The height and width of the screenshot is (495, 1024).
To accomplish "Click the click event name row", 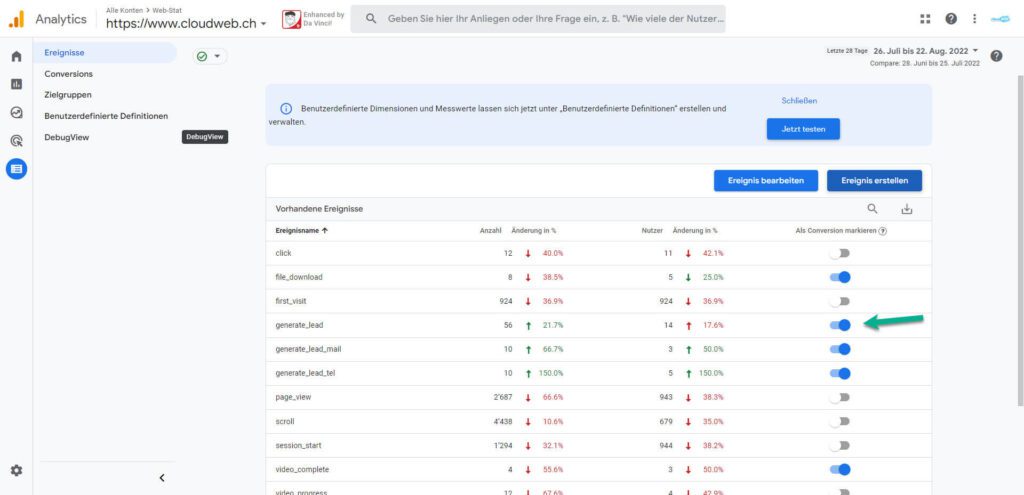I will pos(283,253).
